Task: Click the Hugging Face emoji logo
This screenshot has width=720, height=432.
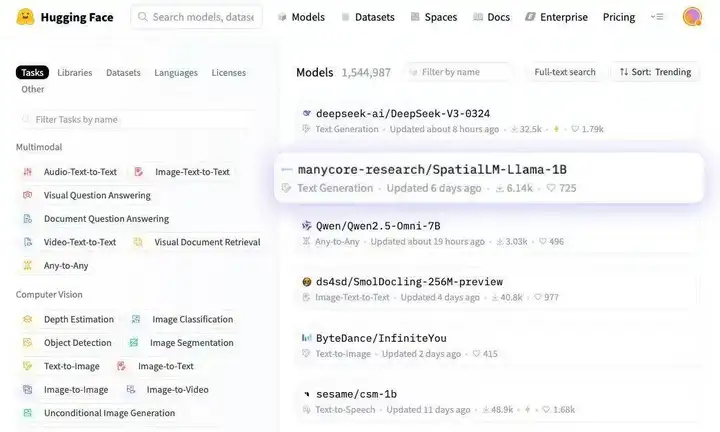Action: tap(25, 17)
